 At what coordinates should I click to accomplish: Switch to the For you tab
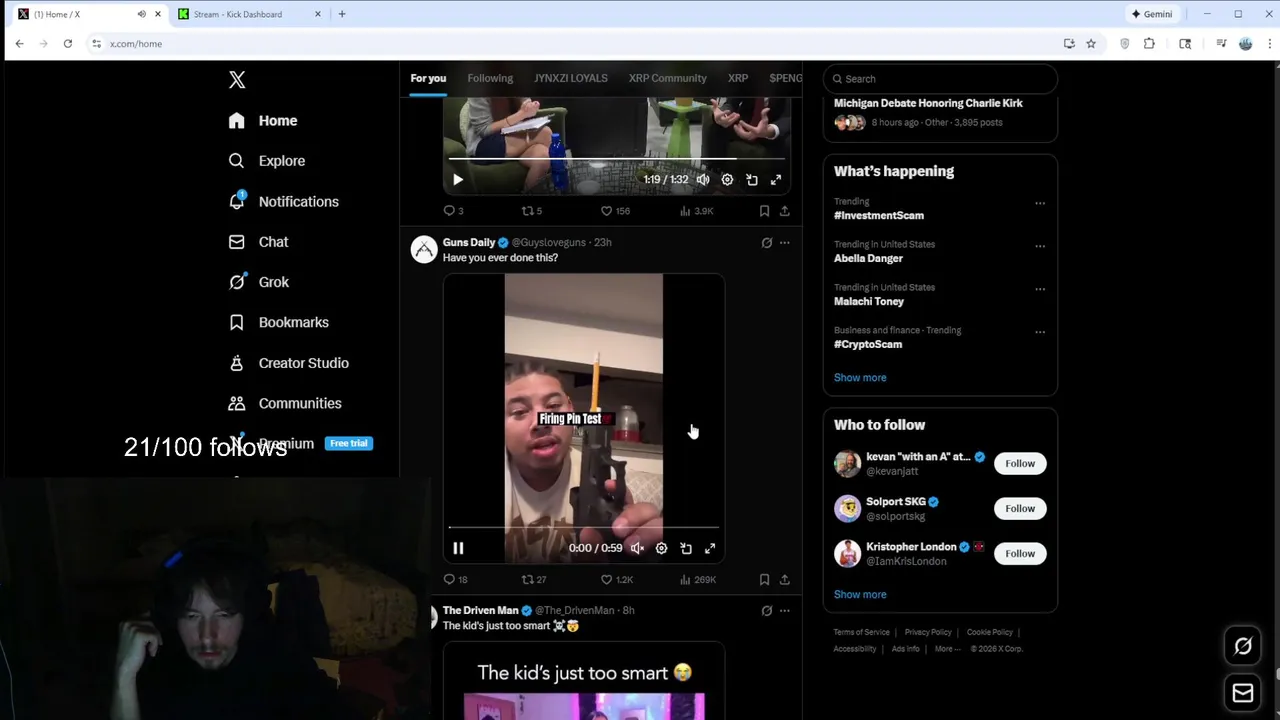point(428,78)
